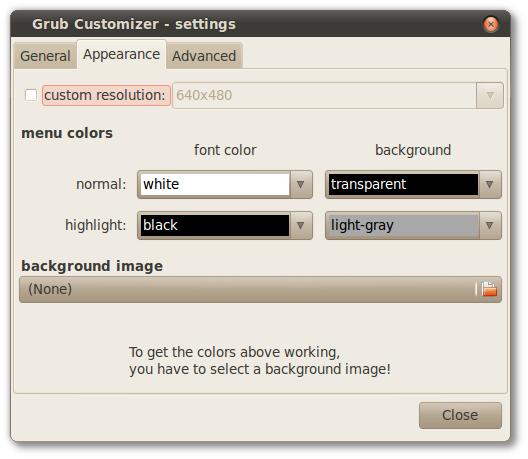528x459 pixels.
Task: Switch to the Advanced tab
Action: click(204, 56)
